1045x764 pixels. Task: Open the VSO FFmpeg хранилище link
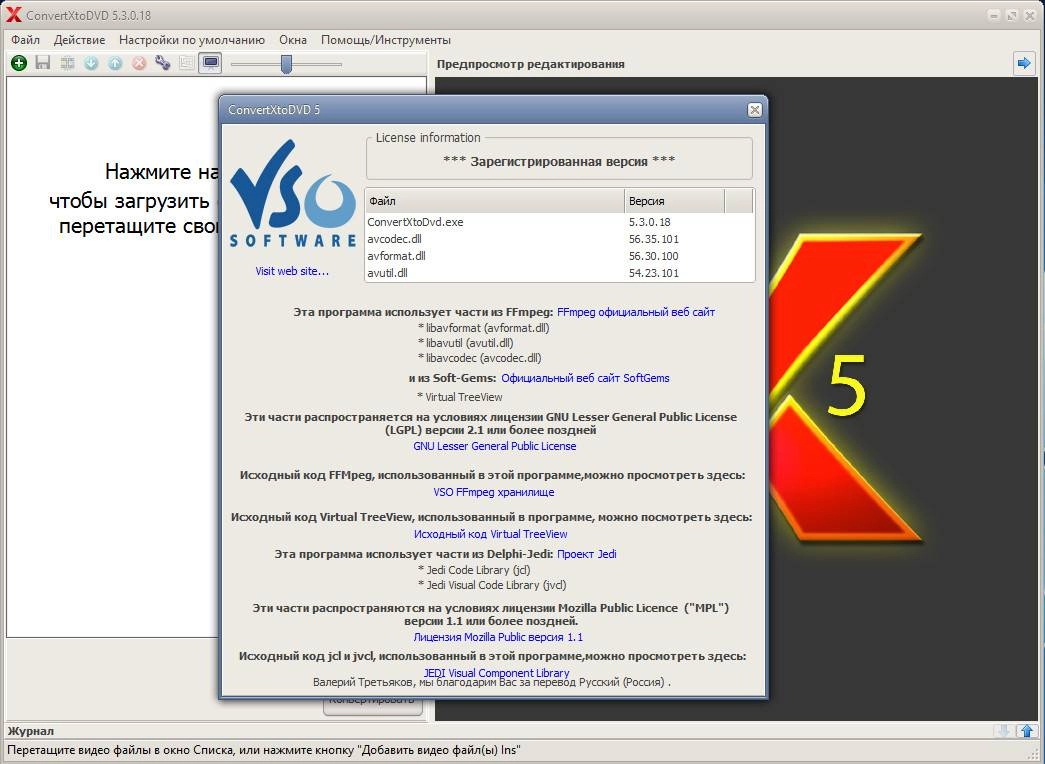point(494,492)
